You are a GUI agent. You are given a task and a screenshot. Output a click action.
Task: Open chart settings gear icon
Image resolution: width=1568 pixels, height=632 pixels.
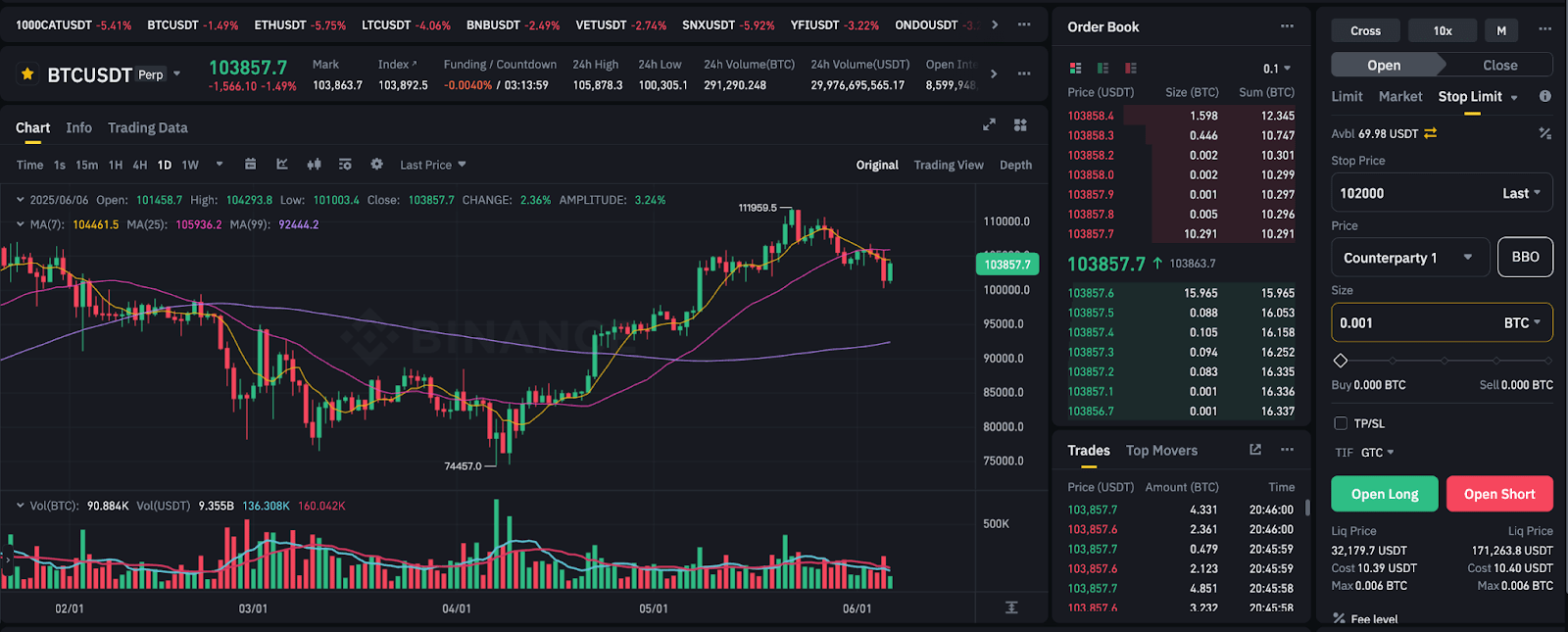click(x=376, y=165)
